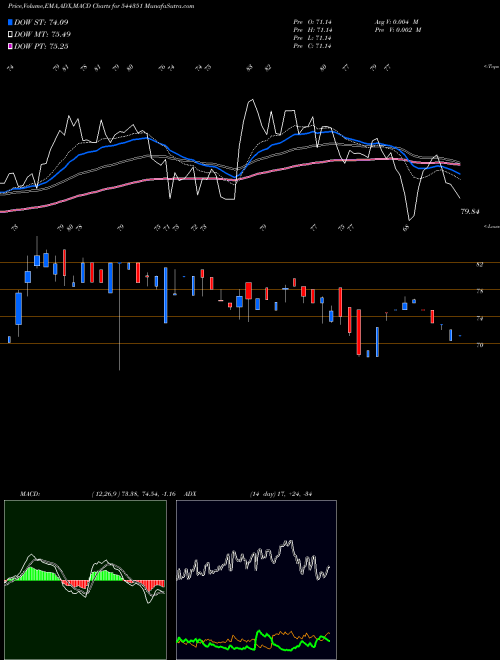Click the blue DOW ST legend swatch
This screenshot has height=660, width=500.
(11, 22)
